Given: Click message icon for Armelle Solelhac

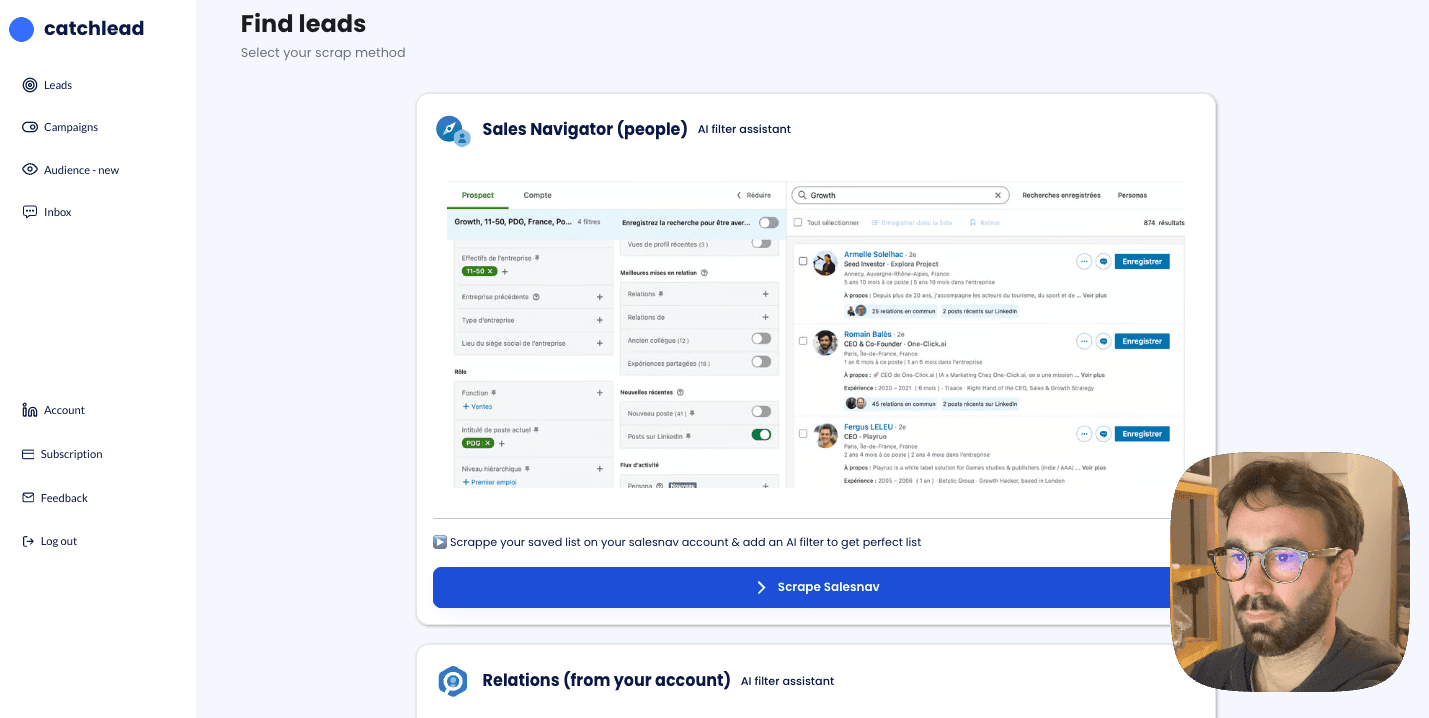Looking at the screenshot, I should click(x=1104, y=261).
